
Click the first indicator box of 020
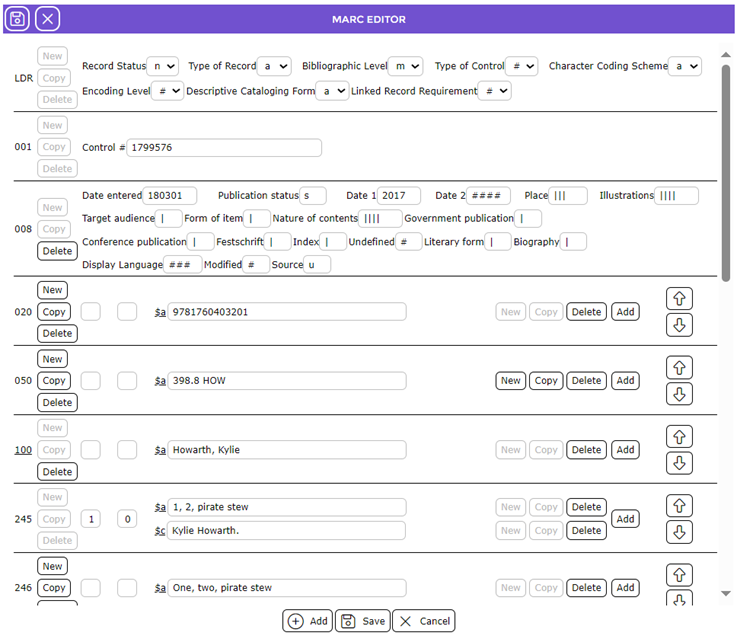pyautogui.click(x=91, y=312)
